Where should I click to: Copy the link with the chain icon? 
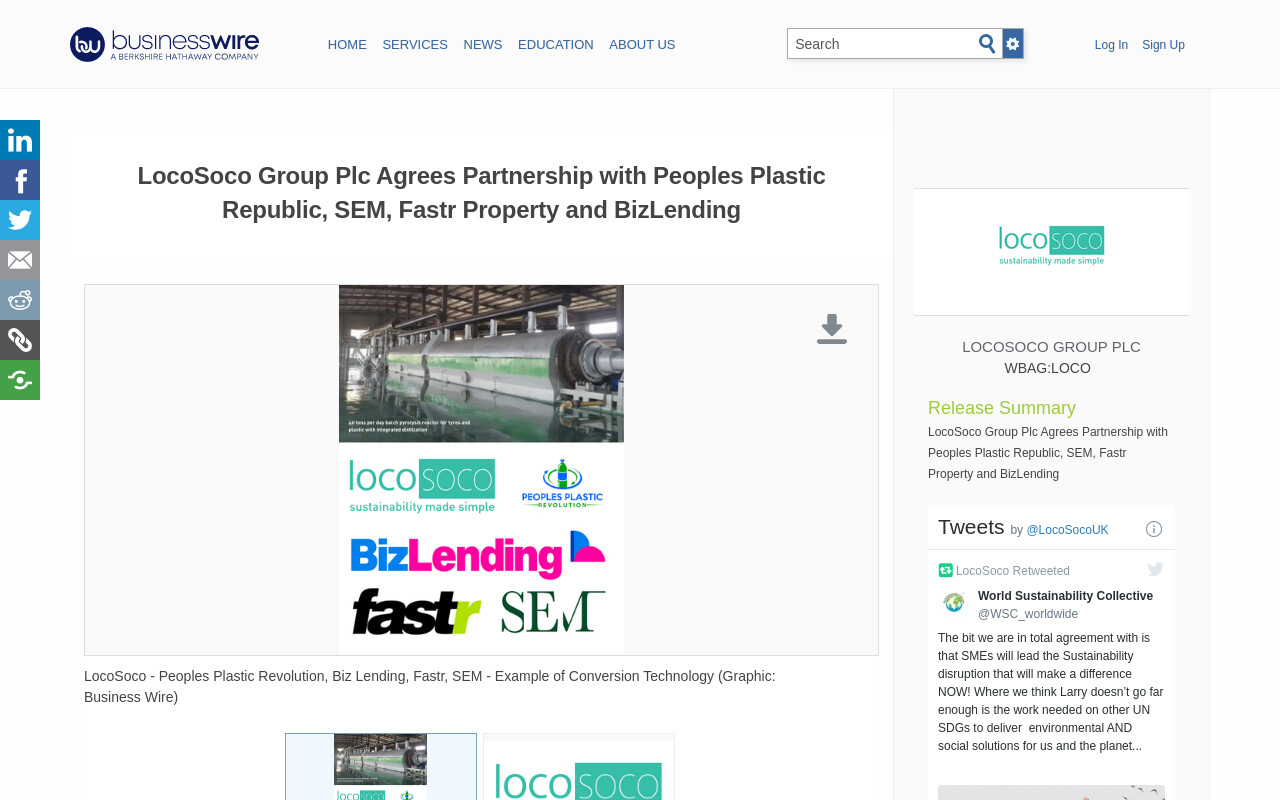click(20, 340)
